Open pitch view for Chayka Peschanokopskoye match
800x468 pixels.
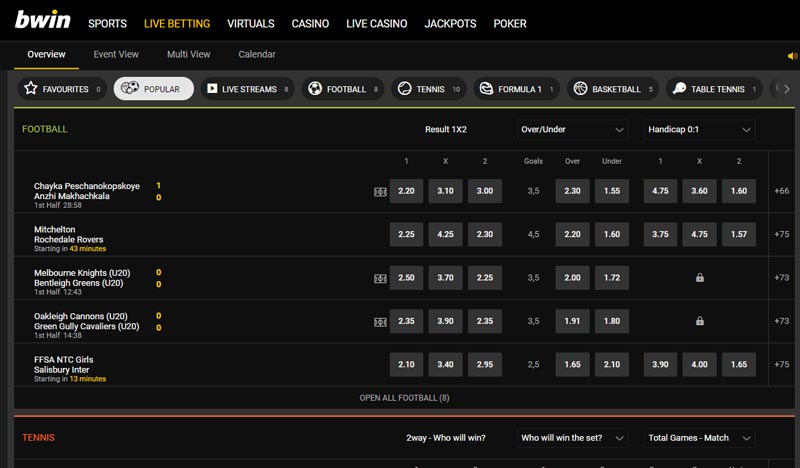380,191
